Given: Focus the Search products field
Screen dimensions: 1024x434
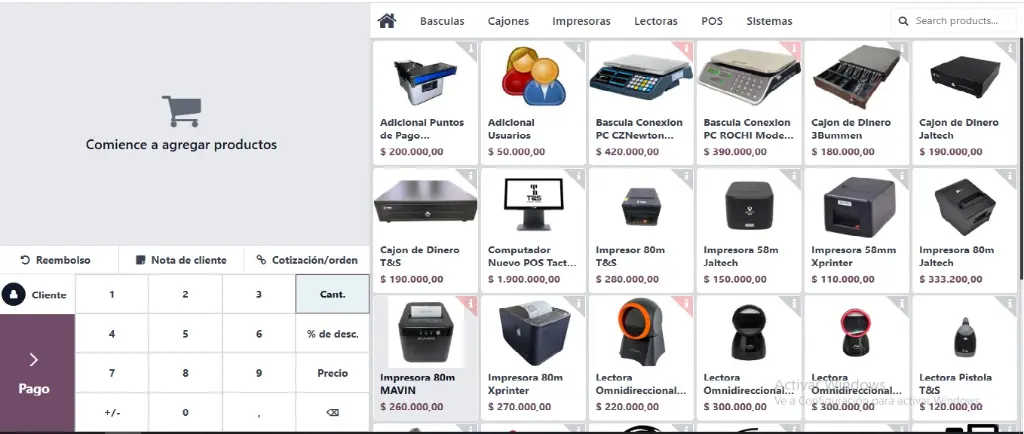Looking at the screenshot, I should [x=955, y=21].
